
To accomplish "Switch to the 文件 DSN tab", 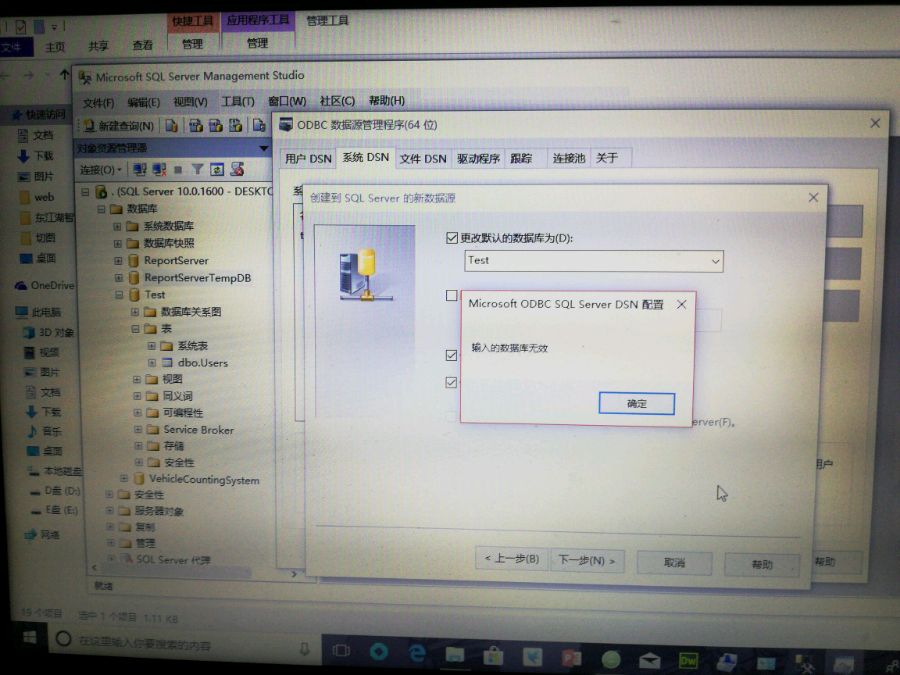I will (x=423, y=158).
